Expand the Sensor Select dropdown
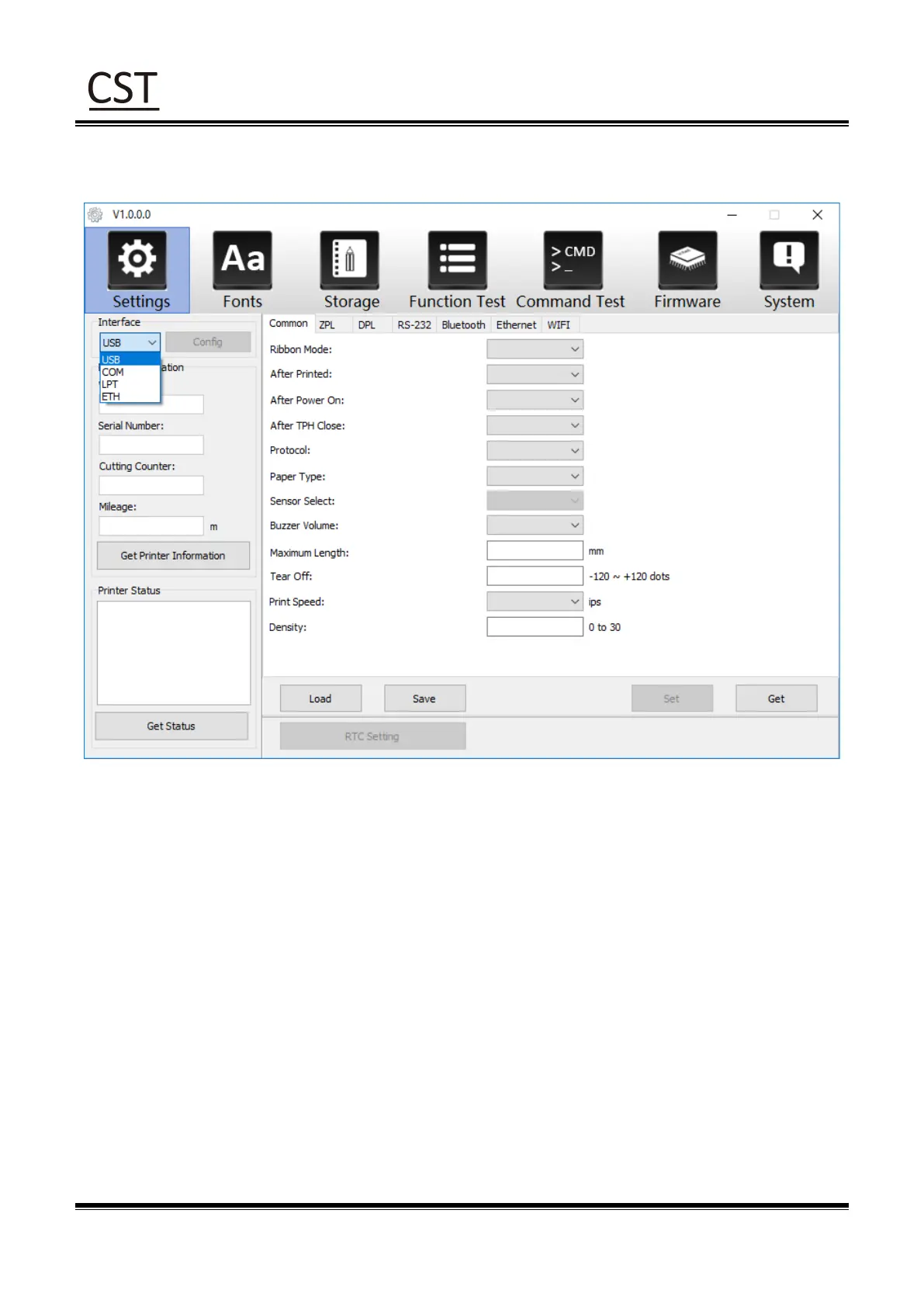Screen dimensions: 924x1307 coord(535,501)
